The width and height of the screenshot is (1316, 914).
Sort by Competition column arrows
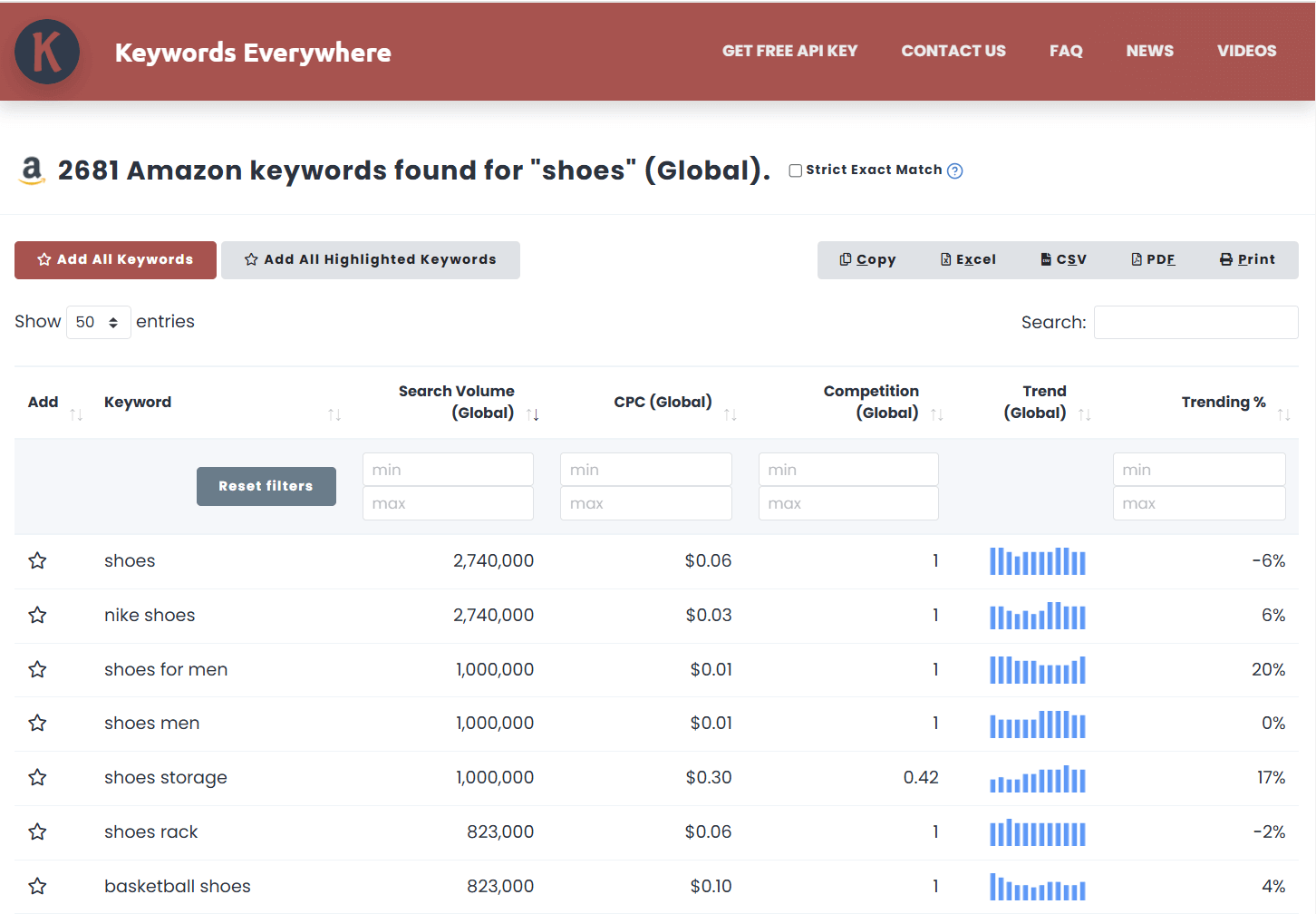[937, 414]
